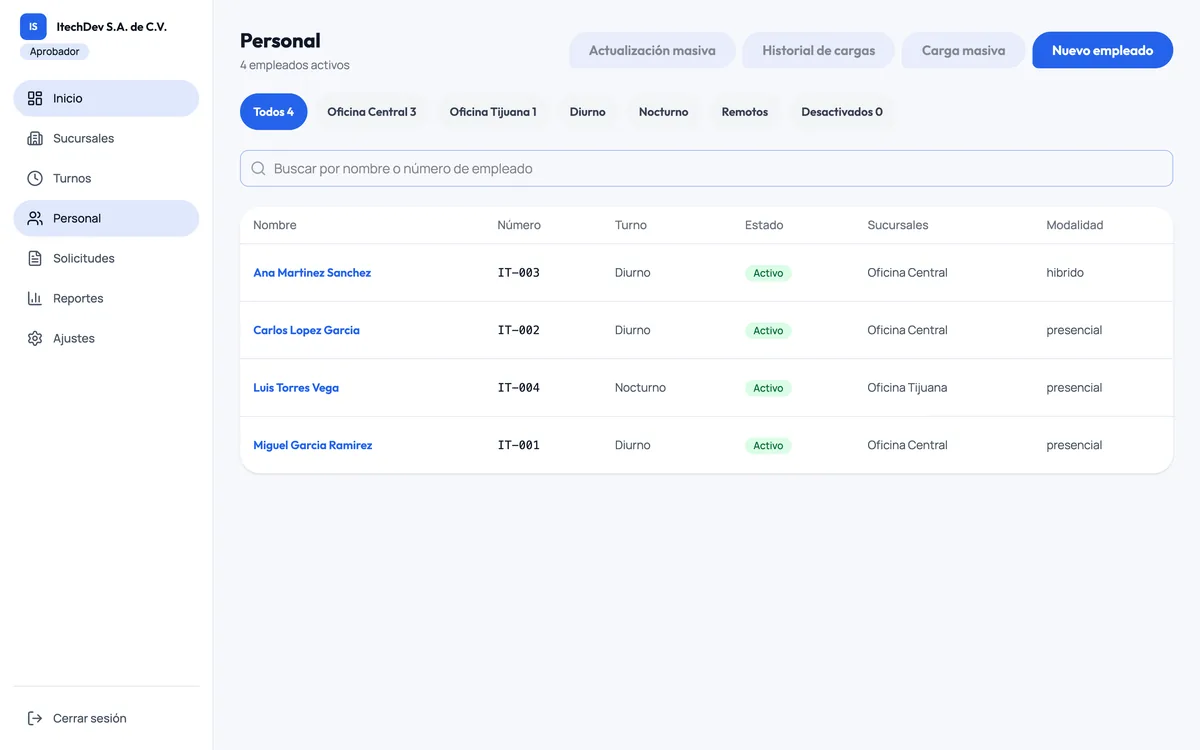This screenshot has width=1200, height=750.
Task: Go to Sucursales section
Action: 106,138
